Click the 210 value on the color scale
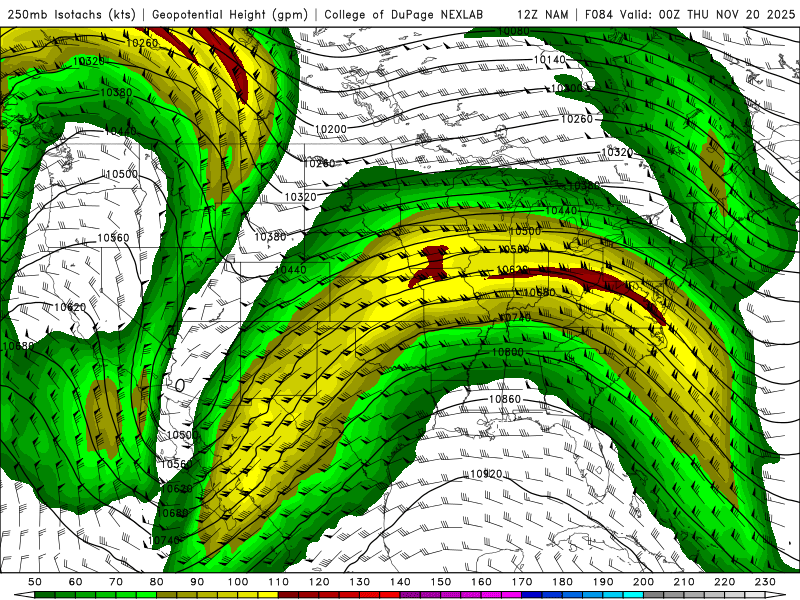The image size is (800, 600). pyautogui.click(x=684, y=582)
